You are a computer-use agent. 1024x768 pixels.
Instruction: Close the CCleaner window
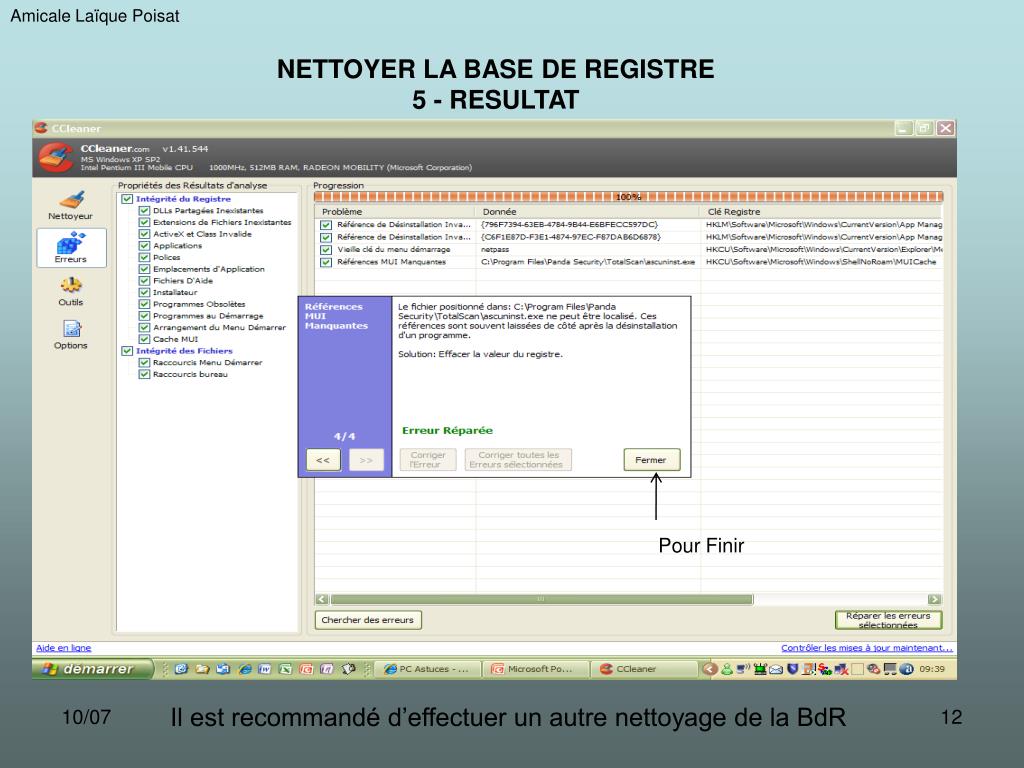click(946, 128)
